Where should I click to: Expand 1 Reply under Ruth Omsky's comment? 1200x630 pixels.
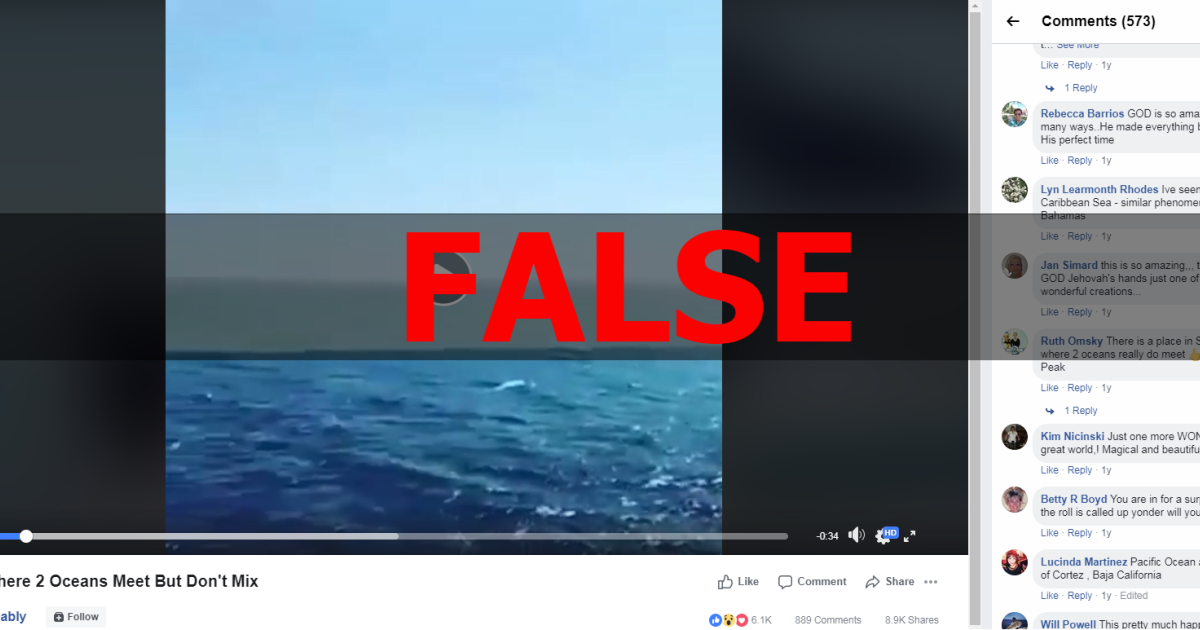click(1071, 411)
